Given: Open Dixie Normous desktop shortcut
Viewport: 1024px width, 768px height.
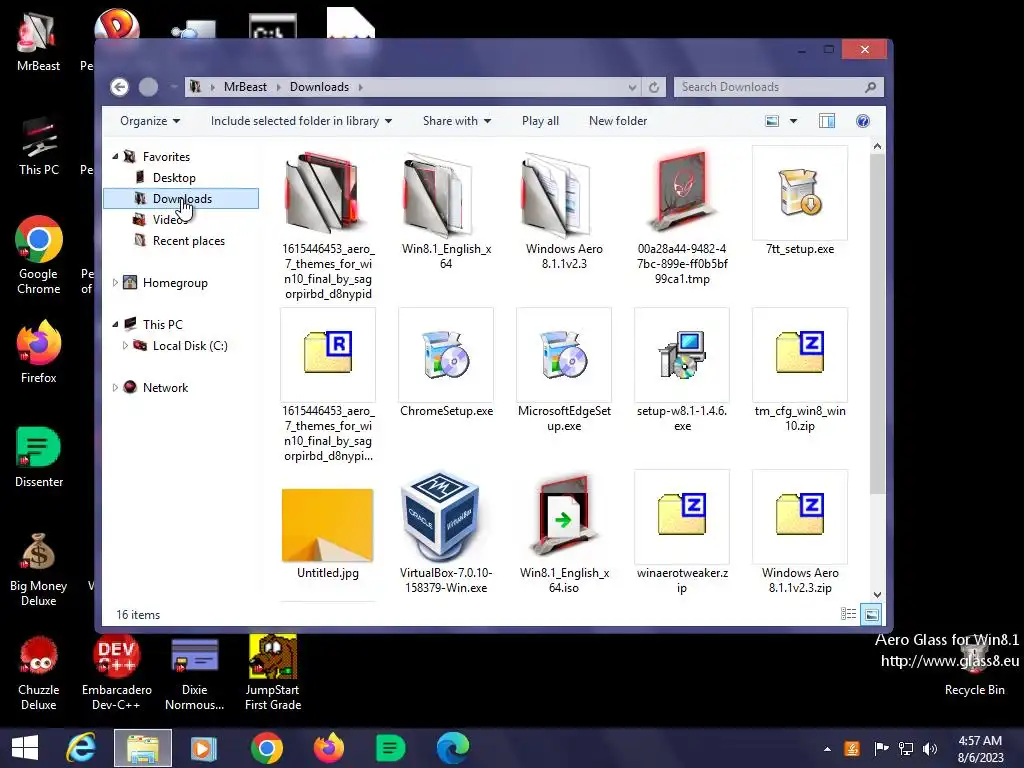Looking at the screenshot, I should (x=195, y=673).
